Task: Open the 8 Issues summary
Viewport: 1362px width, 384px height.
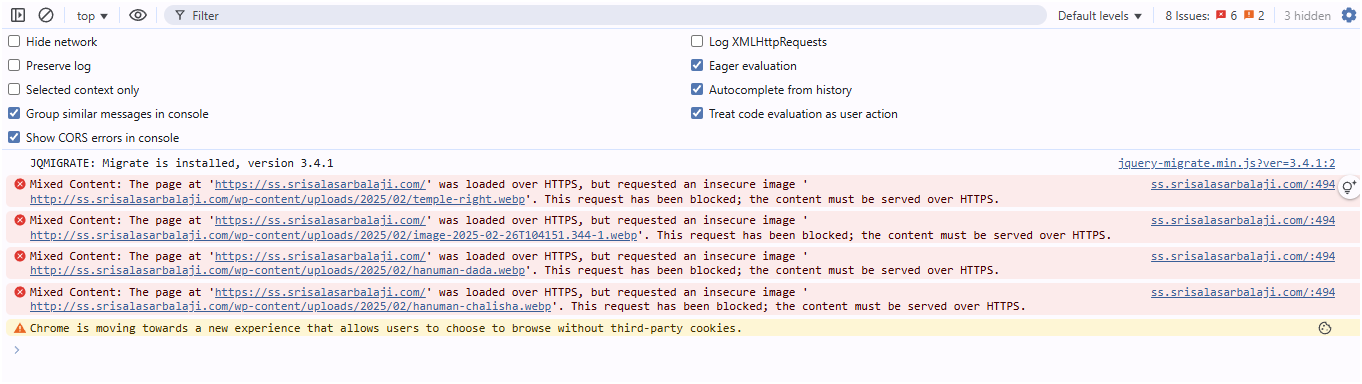Action: [x=1214, y=15]
